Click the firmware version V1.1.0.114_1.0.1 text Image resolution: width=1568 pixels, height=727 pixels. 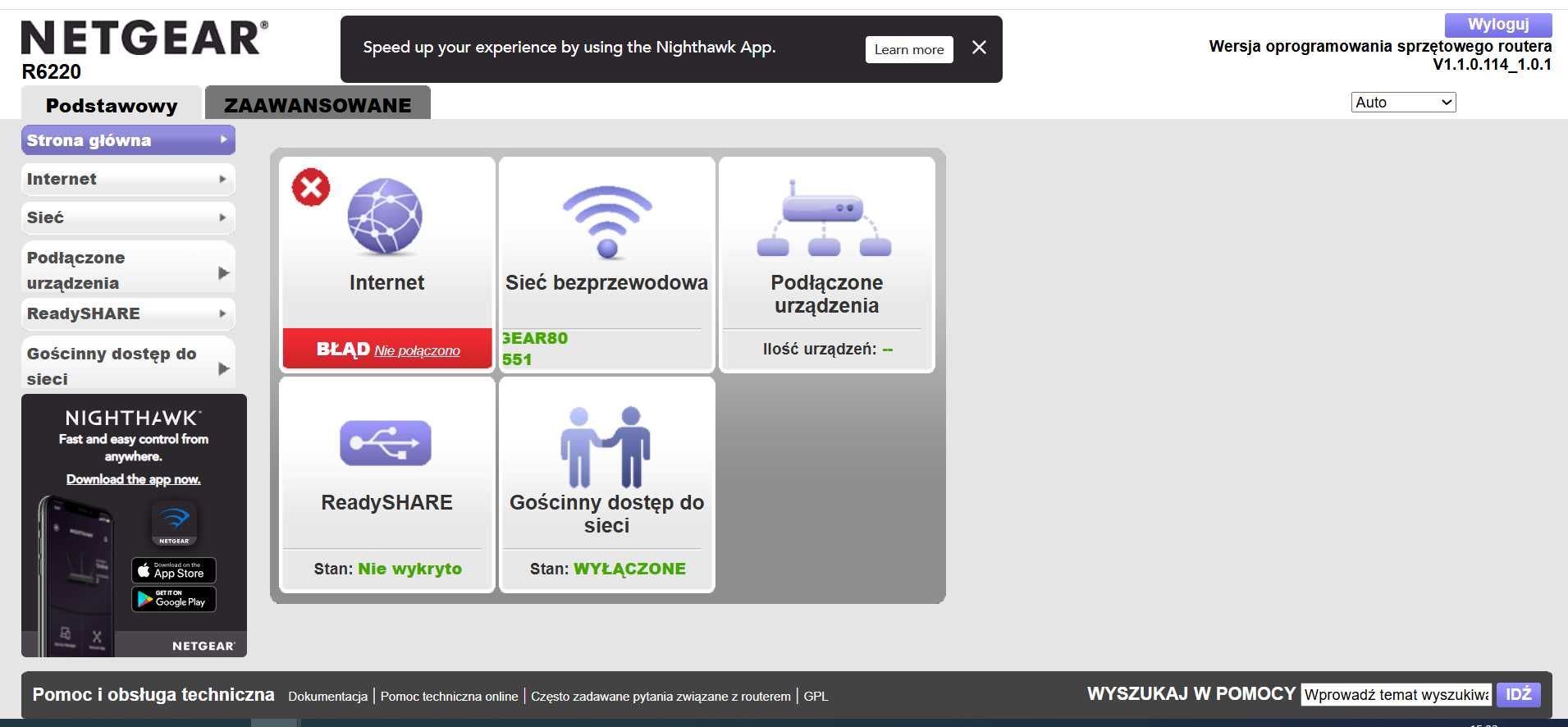[x=1492, y=64]
